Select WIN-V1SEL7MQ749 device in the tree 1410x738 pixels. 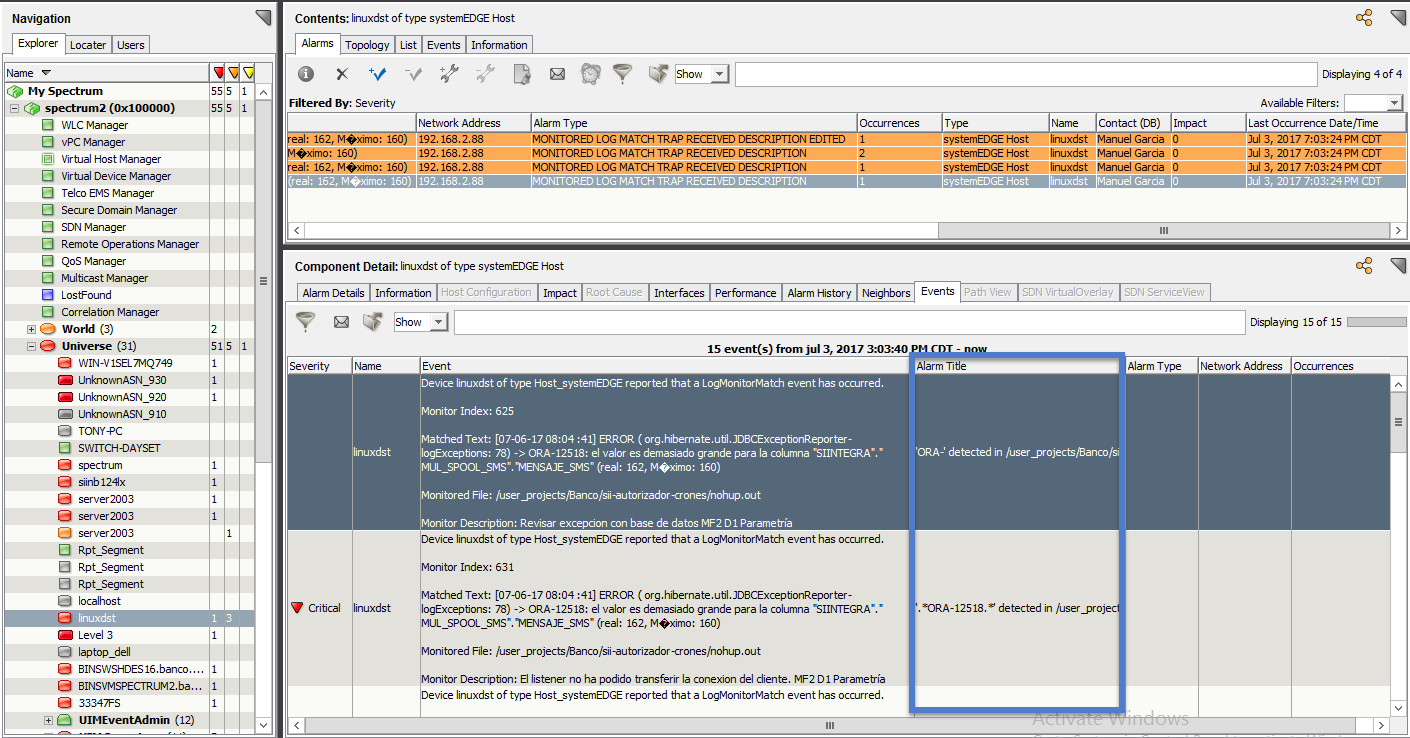[125, 363]
